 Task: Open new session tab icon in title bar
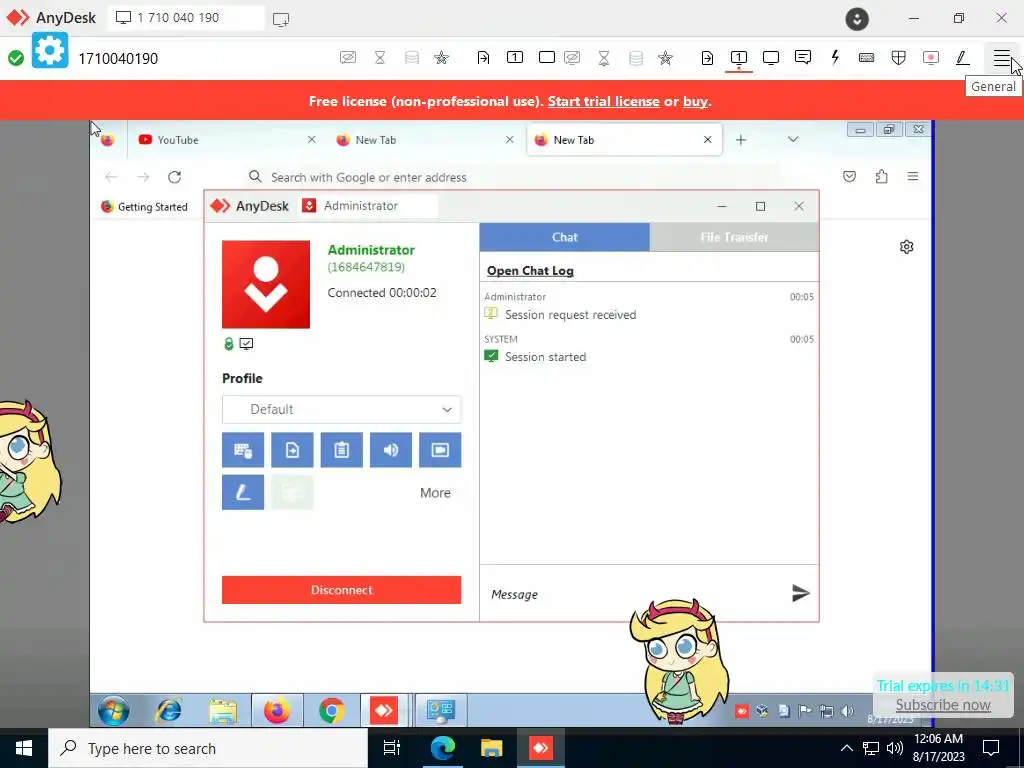281,19
